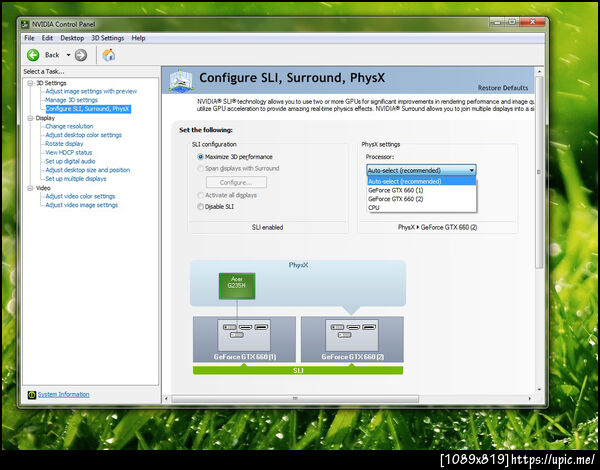600x470 pixels.
Task: Select the GeForce GTX 660 (1) card diagram
Action: pyautogui.click(x=244, y=339)
